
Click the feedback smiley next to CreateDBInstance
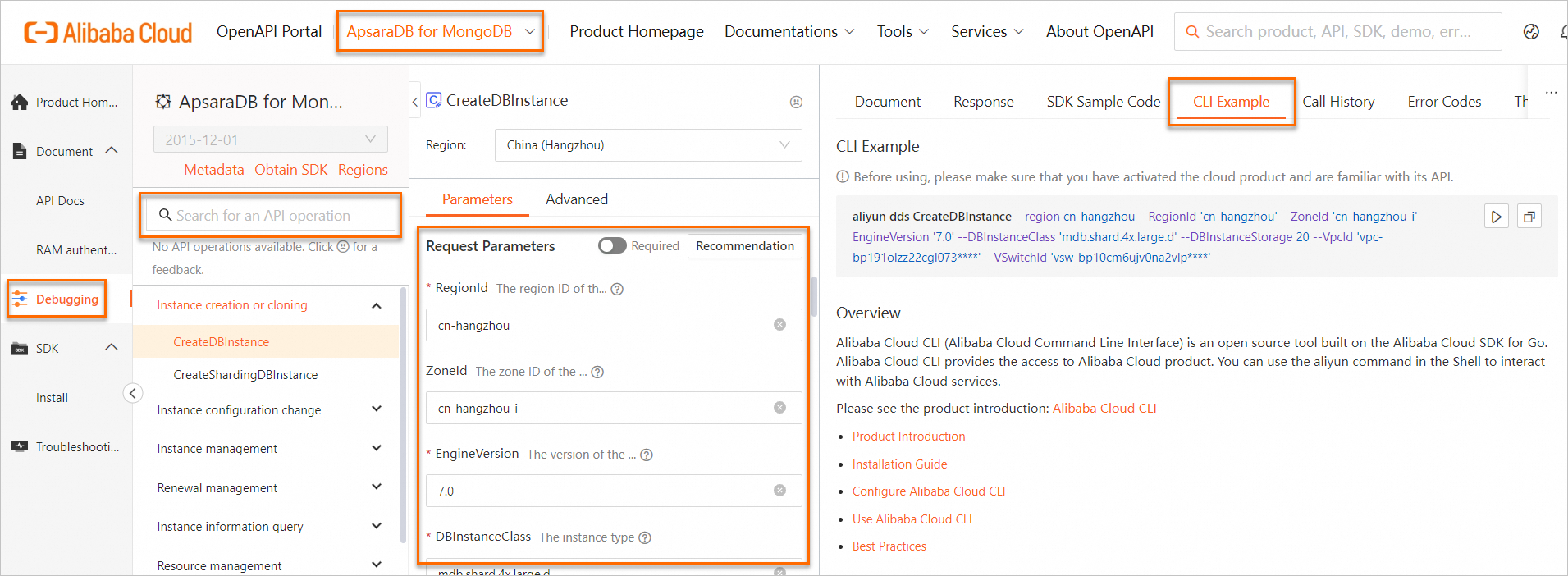coord(796,102)
